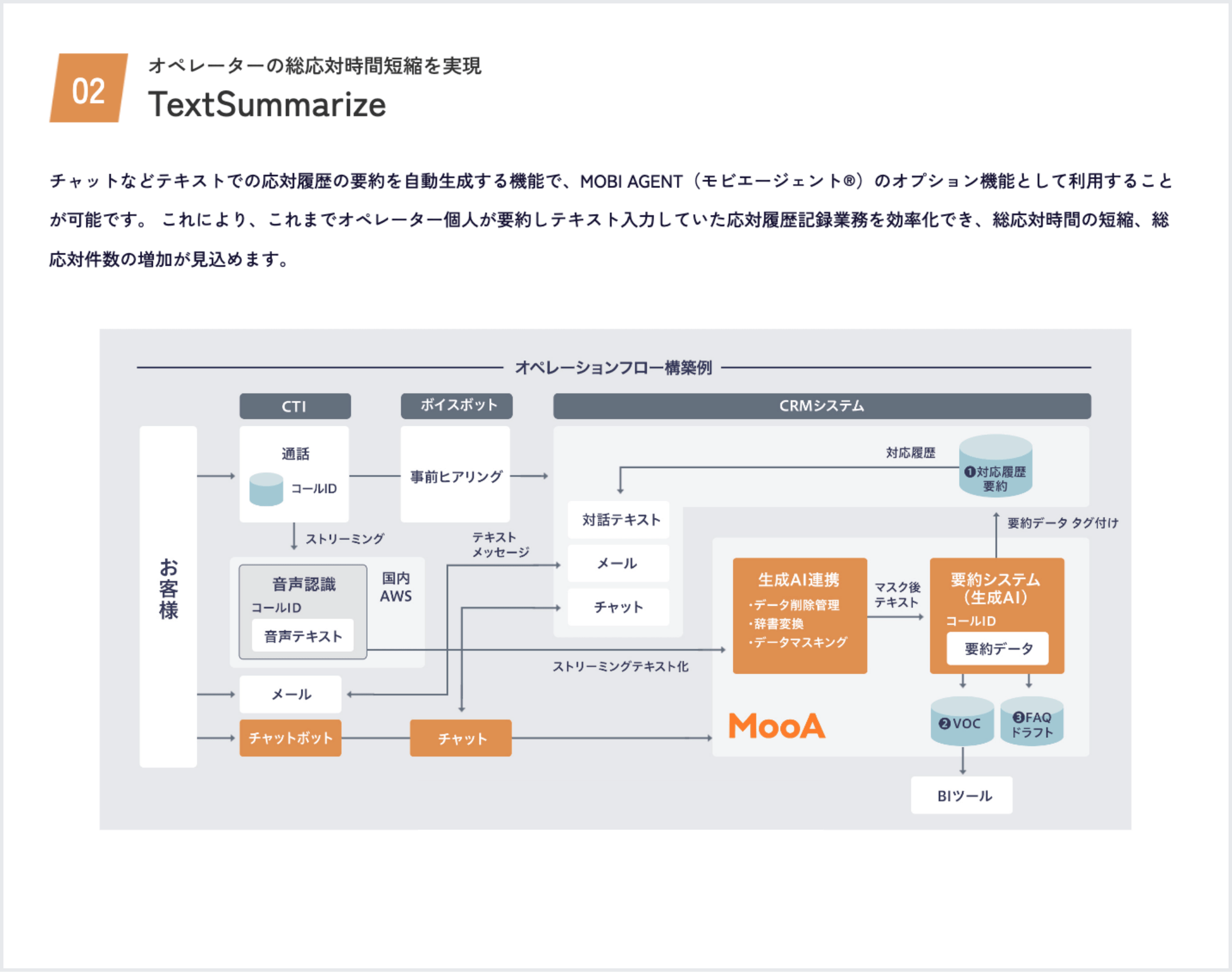Image resolution: width=1232 pixels, height=972 pixels.
Task: Click the orange チャットボット box
Action: point(291,738)
